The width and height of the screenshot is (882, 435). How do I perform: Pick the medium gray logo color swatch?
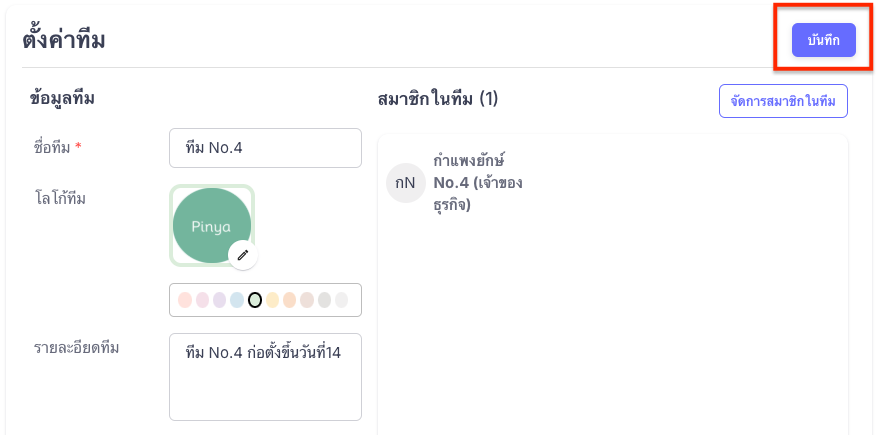click(325, 300)
